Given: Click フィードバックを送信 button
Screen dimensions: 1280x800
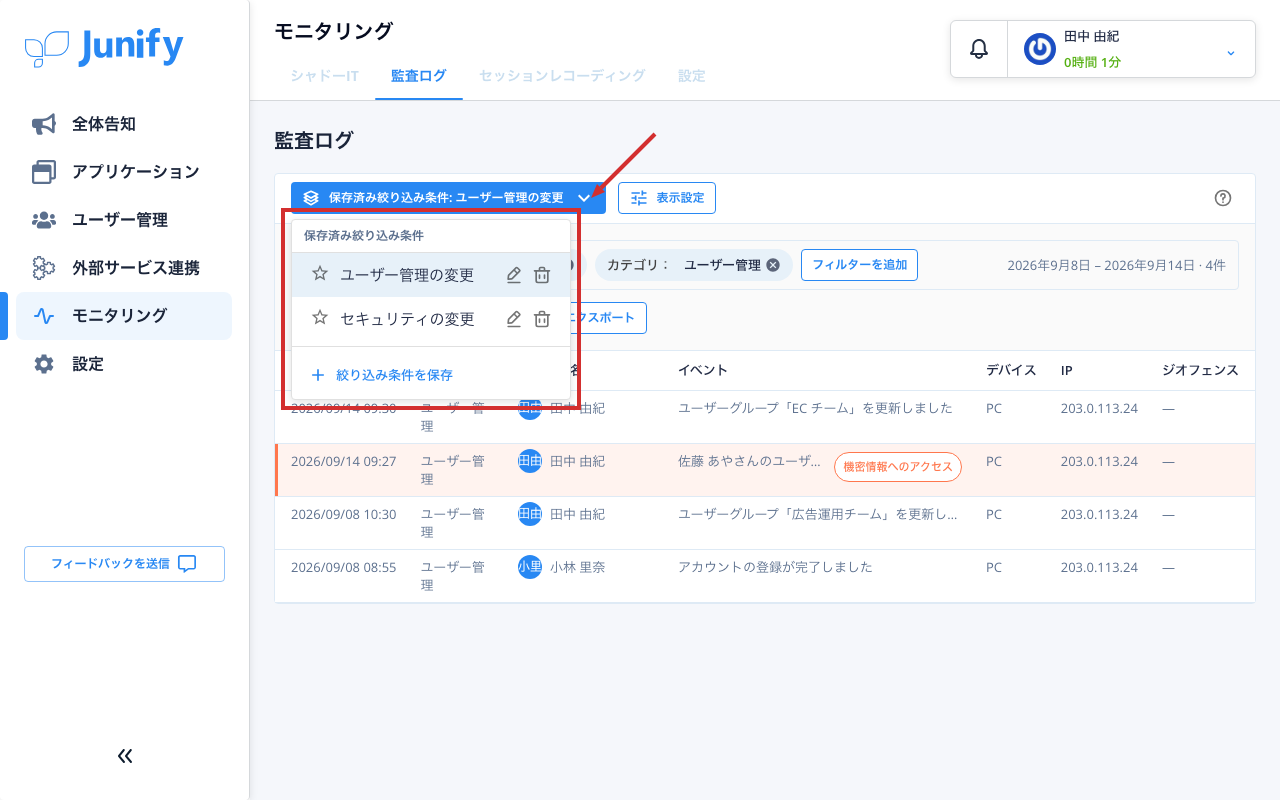Looking at the screenshot, I should (124, 564).
